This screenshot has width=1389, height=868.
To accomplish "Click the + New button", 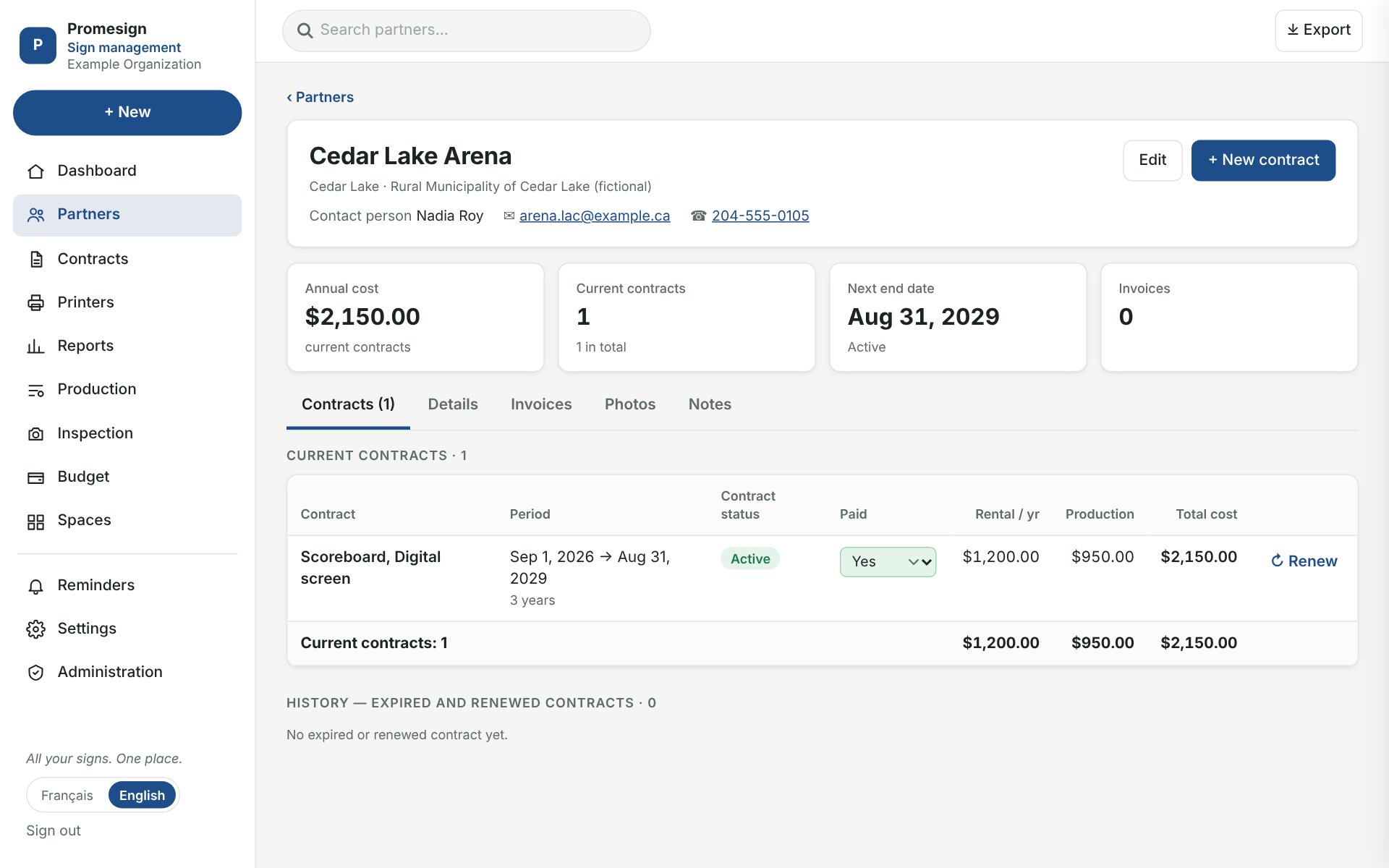I will [127, 112].
